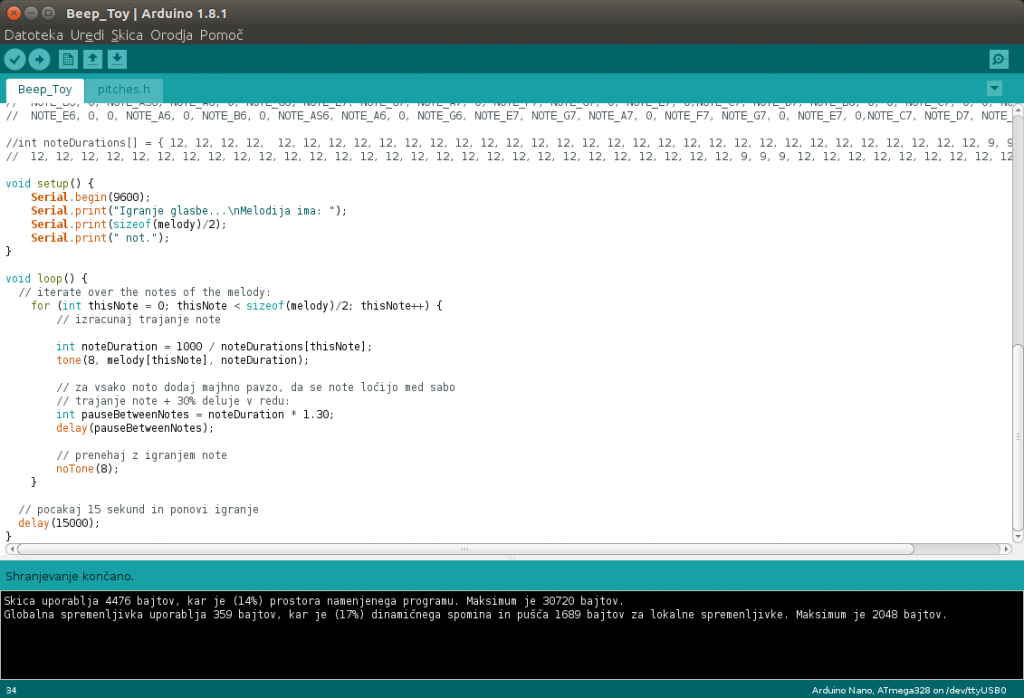Click the console divider grip handle
The width and height of the screenshot is (1024, 698).
(511, 557)
